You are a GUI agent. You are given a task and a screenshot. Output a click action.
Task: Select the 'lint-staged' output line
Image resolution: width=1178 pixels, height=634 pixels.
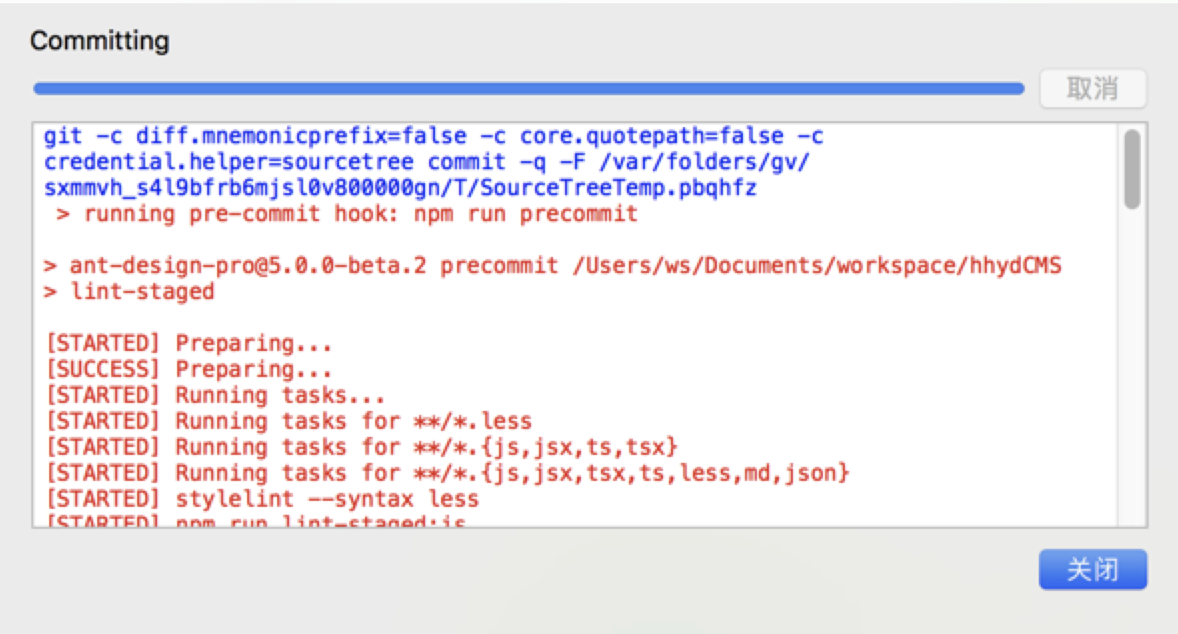pyautogui.click(x=130, y=291)
